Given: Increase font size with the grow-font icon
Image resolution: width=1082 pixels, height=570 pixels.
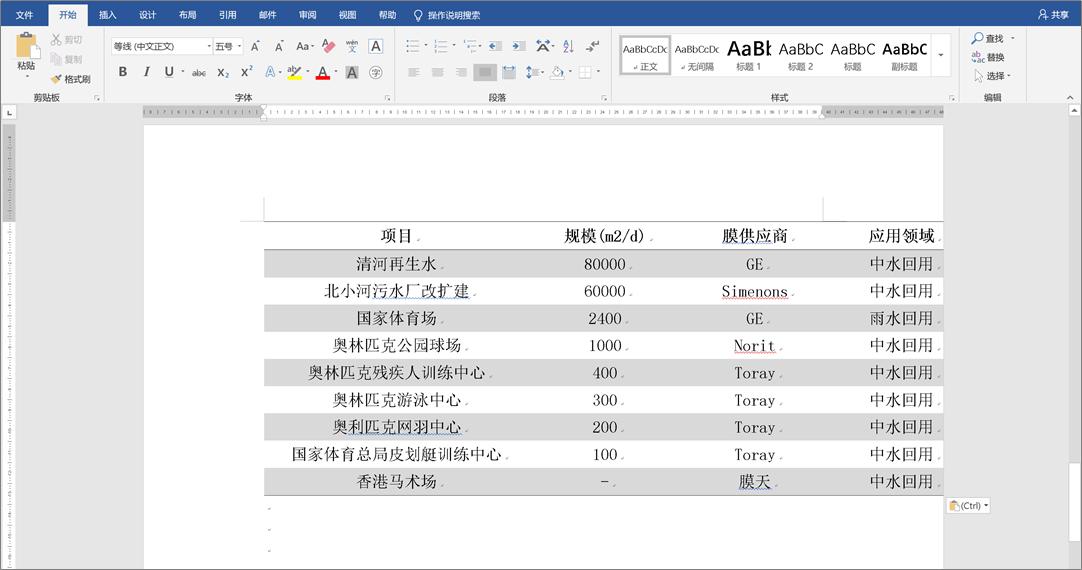Looking at the screenshot, I should (255, 46).
